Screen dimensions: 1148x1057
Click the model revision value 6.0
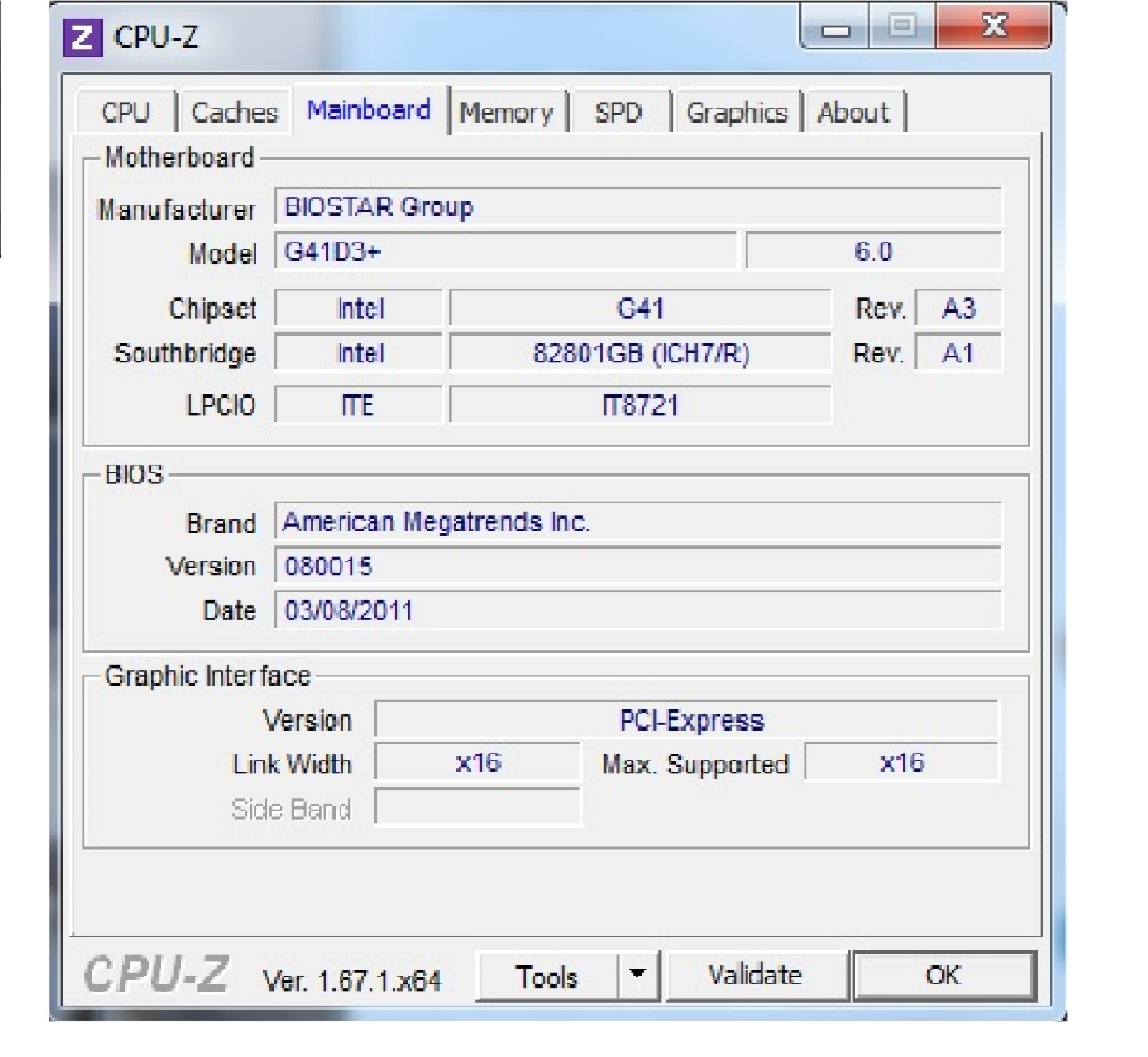[x=873, y=251]
